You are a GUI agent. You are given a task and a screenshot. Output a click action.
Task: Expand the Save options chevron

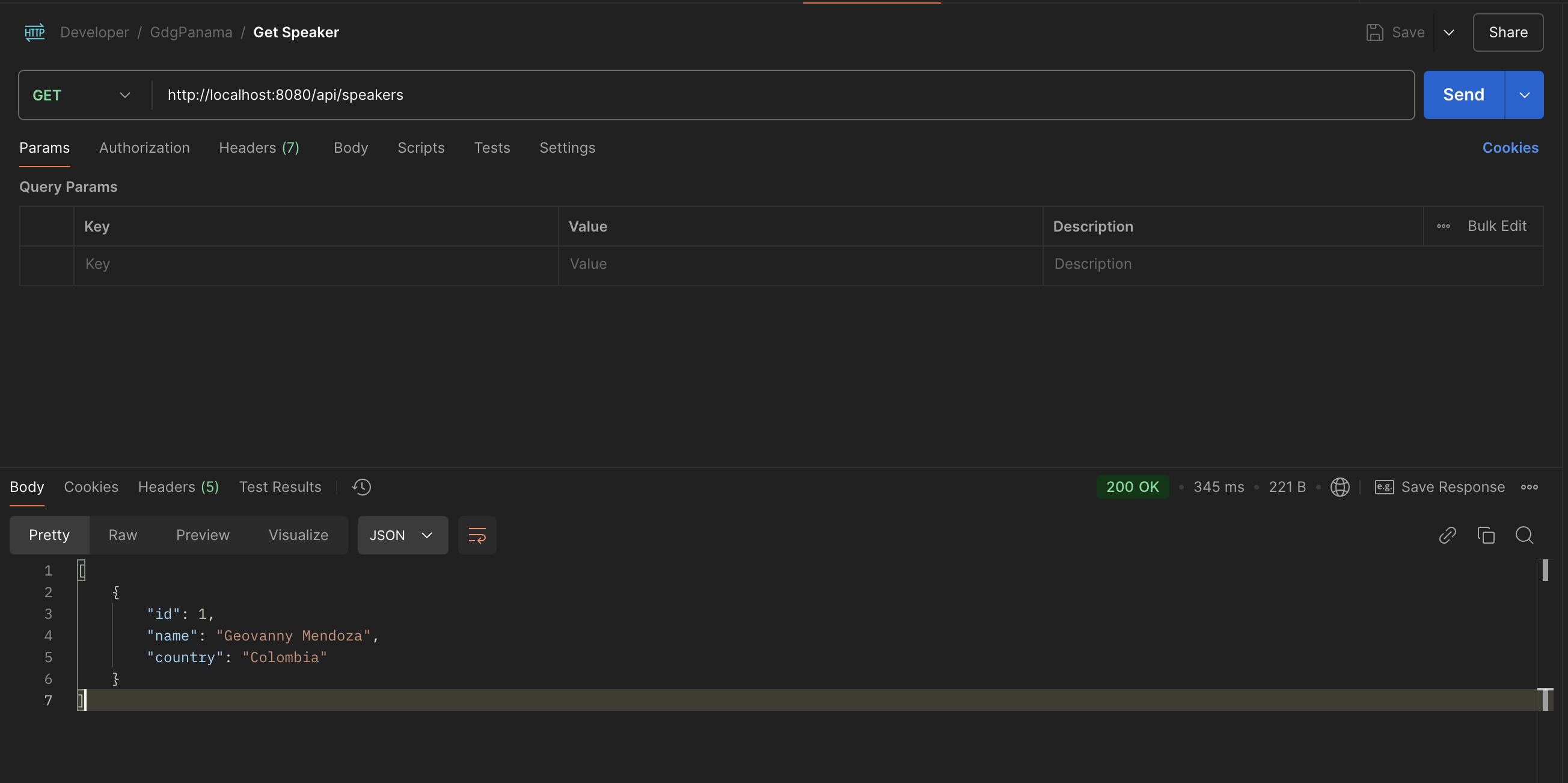point(1450,32)
